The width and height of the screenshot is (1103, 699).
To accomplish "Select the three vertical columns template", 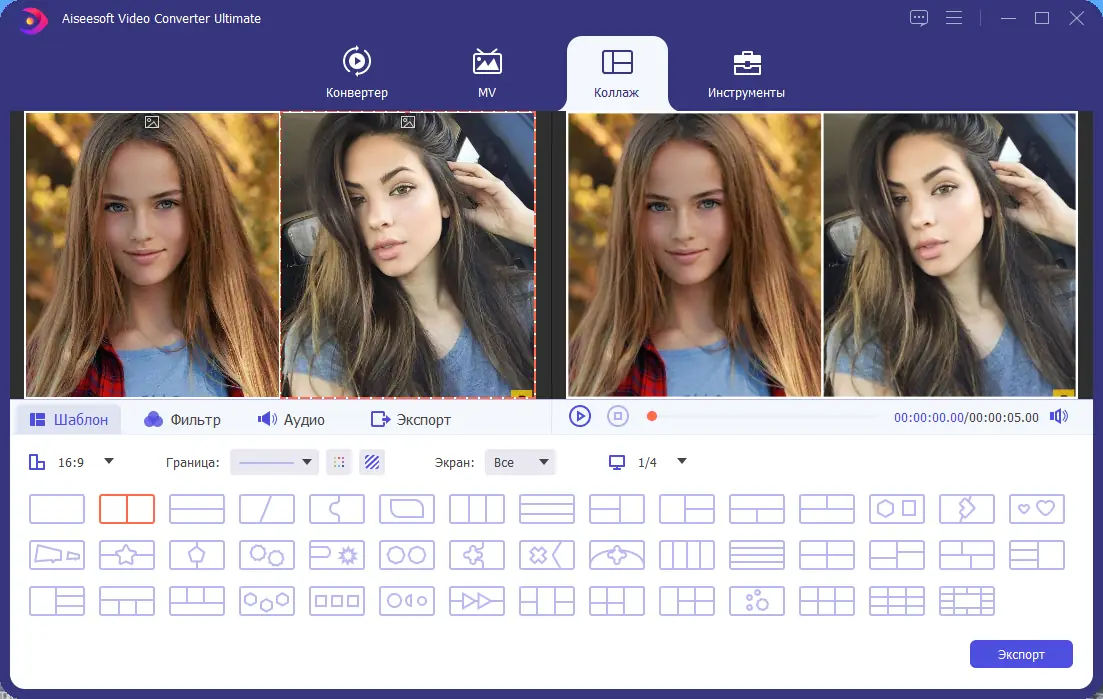I will point(477,508).
